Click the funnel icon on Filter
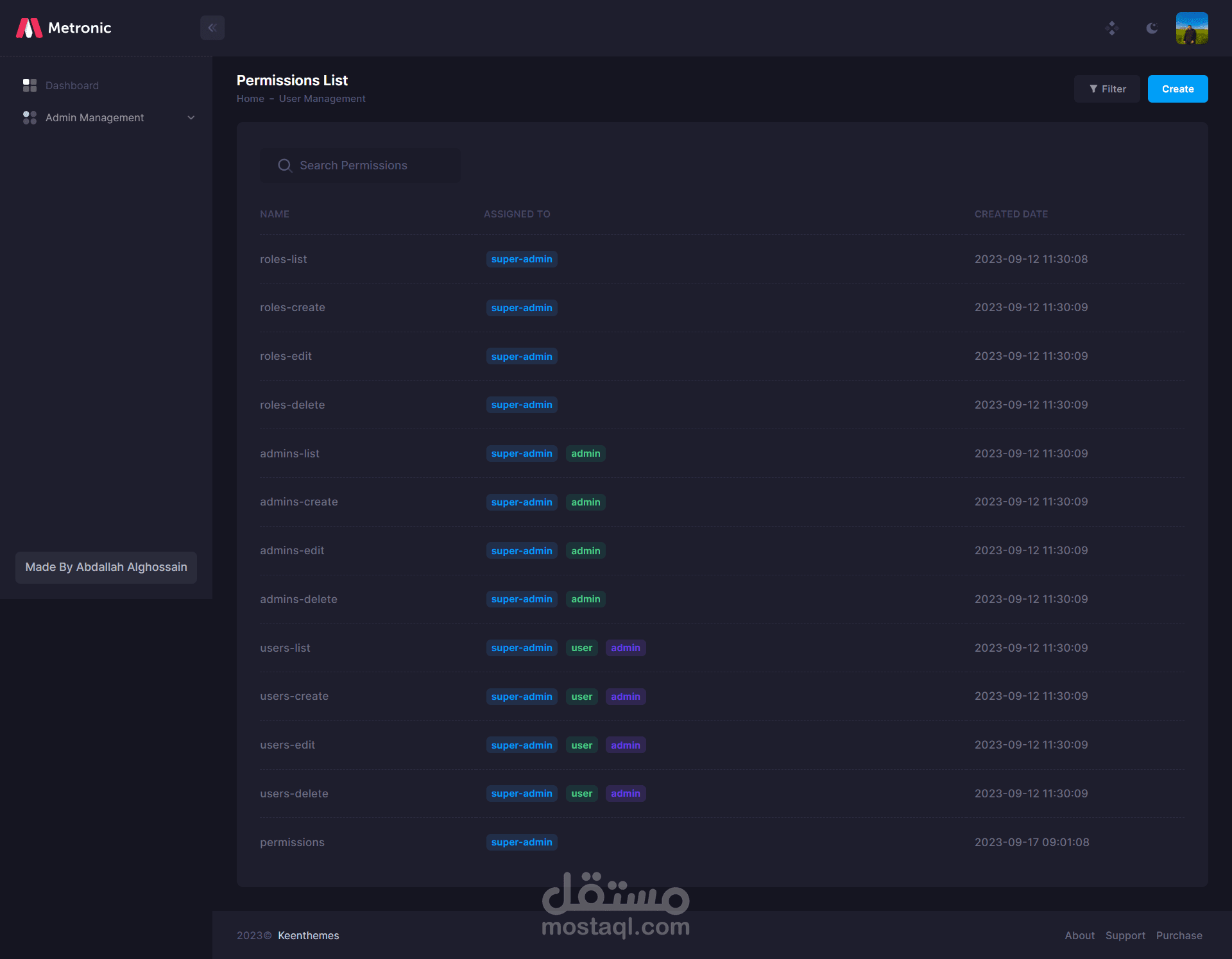The height and width of the screenshot is (959, 1232). click(1093, 89)
